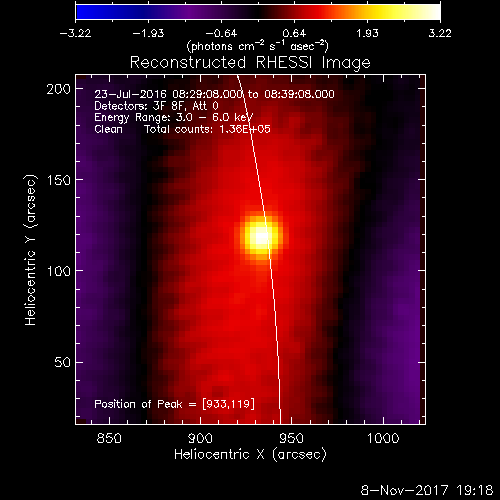
Task: Click the colorbar value '-0.64'
Action: (x=221, y=33)
